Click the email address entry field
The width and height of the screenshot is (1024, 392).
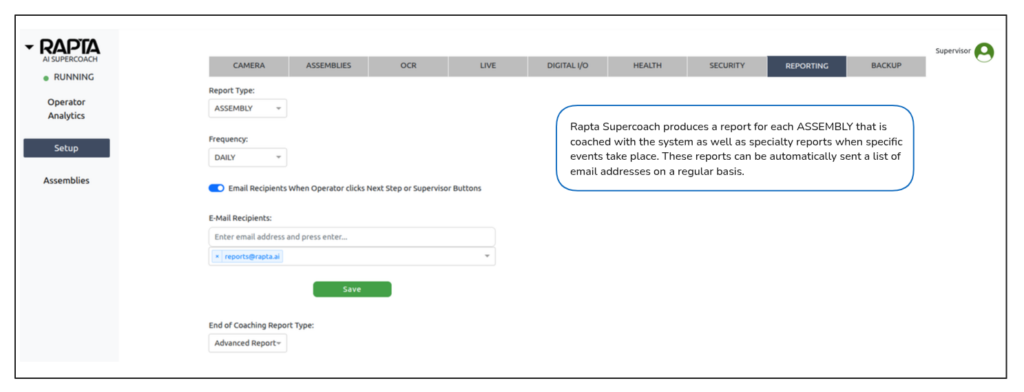click(352, 237)
